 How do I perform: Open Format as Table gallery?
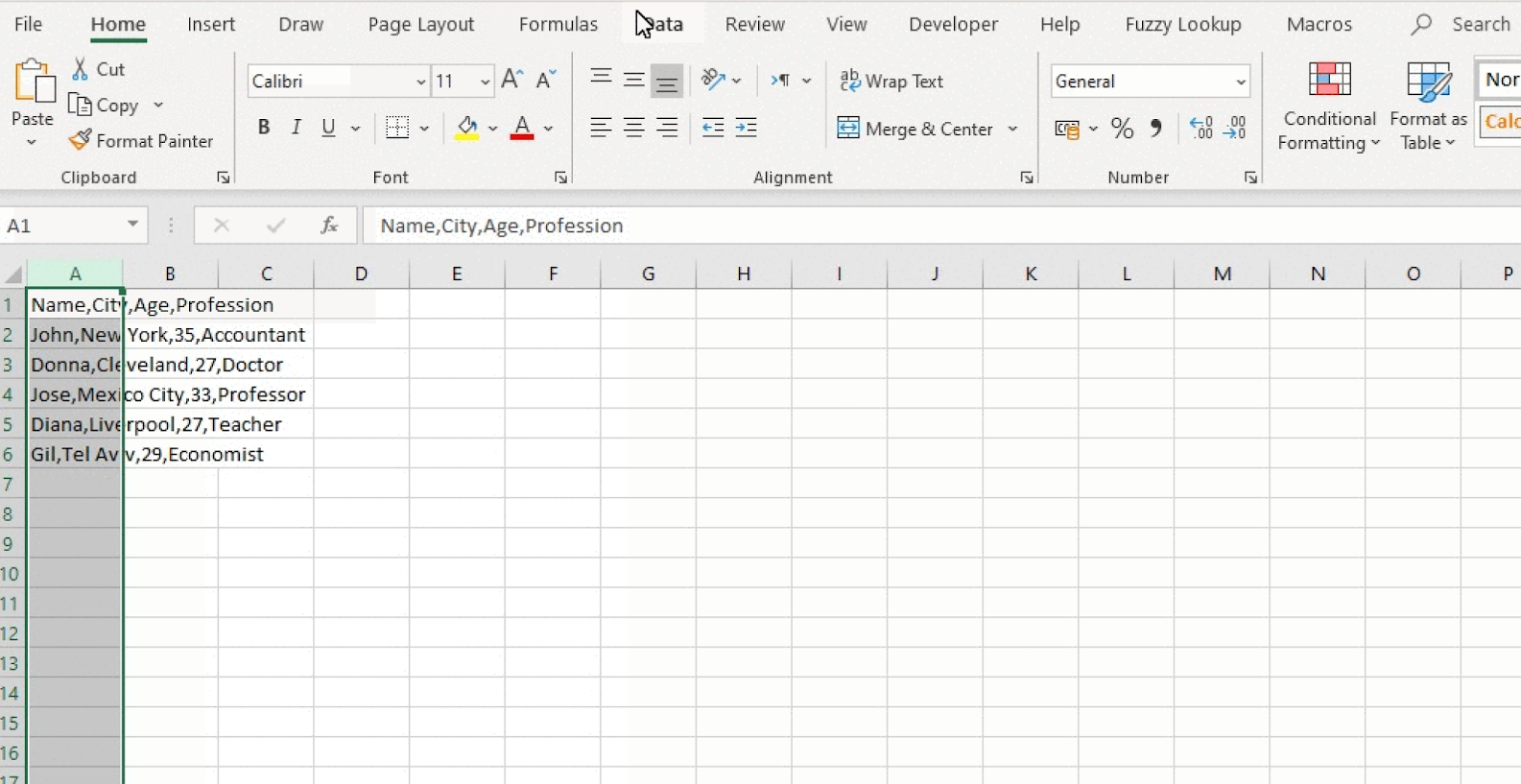click(1428, 106)
